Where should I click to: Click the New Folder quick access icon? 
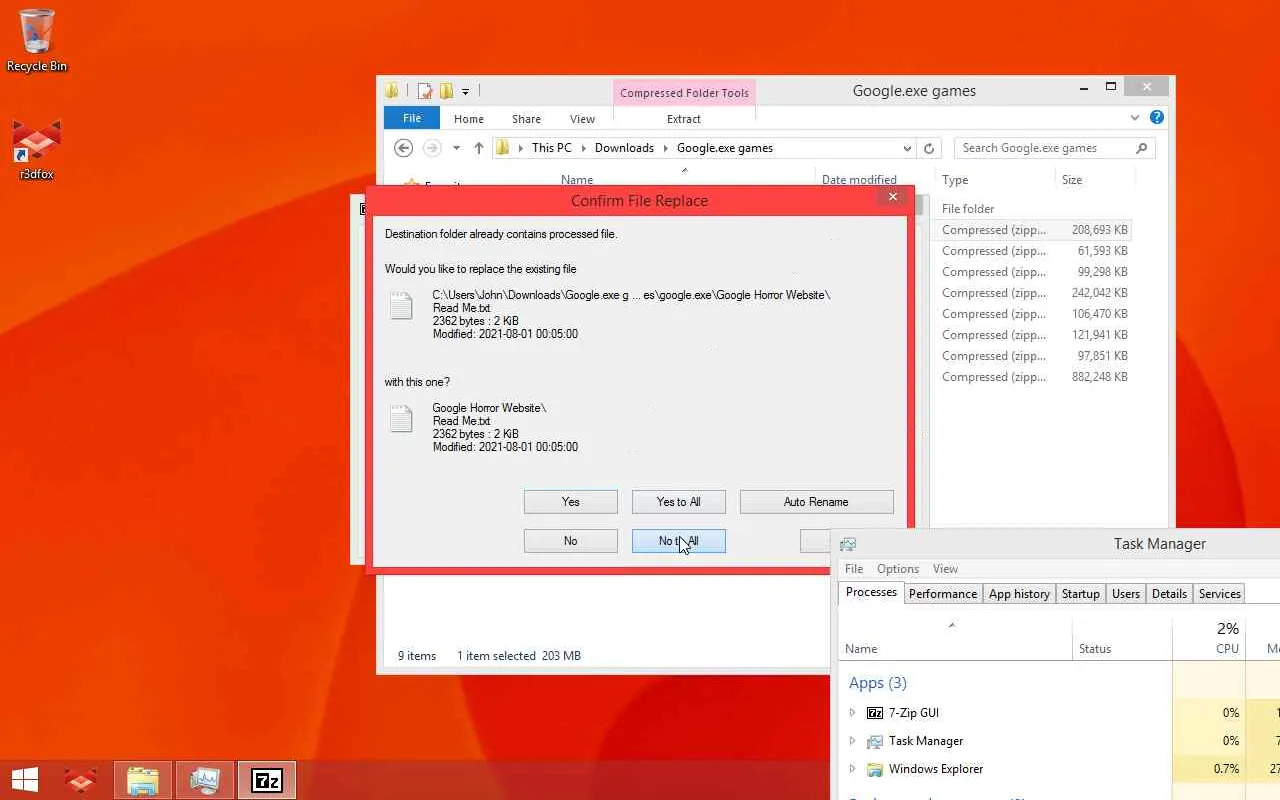click(x=446, y=91)
